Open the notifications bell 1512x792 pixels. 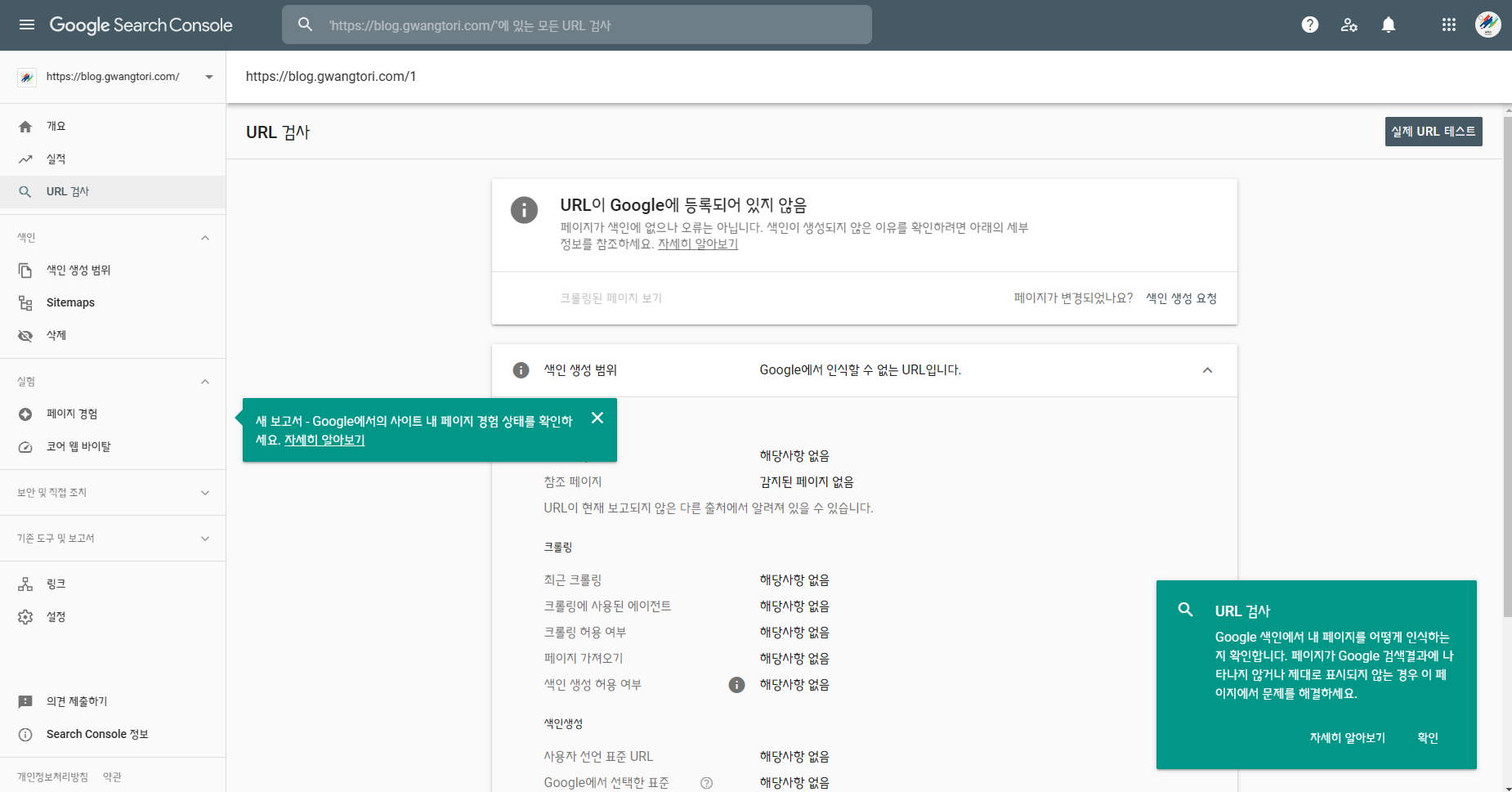pyautogui.click(x=1389, y=25)
